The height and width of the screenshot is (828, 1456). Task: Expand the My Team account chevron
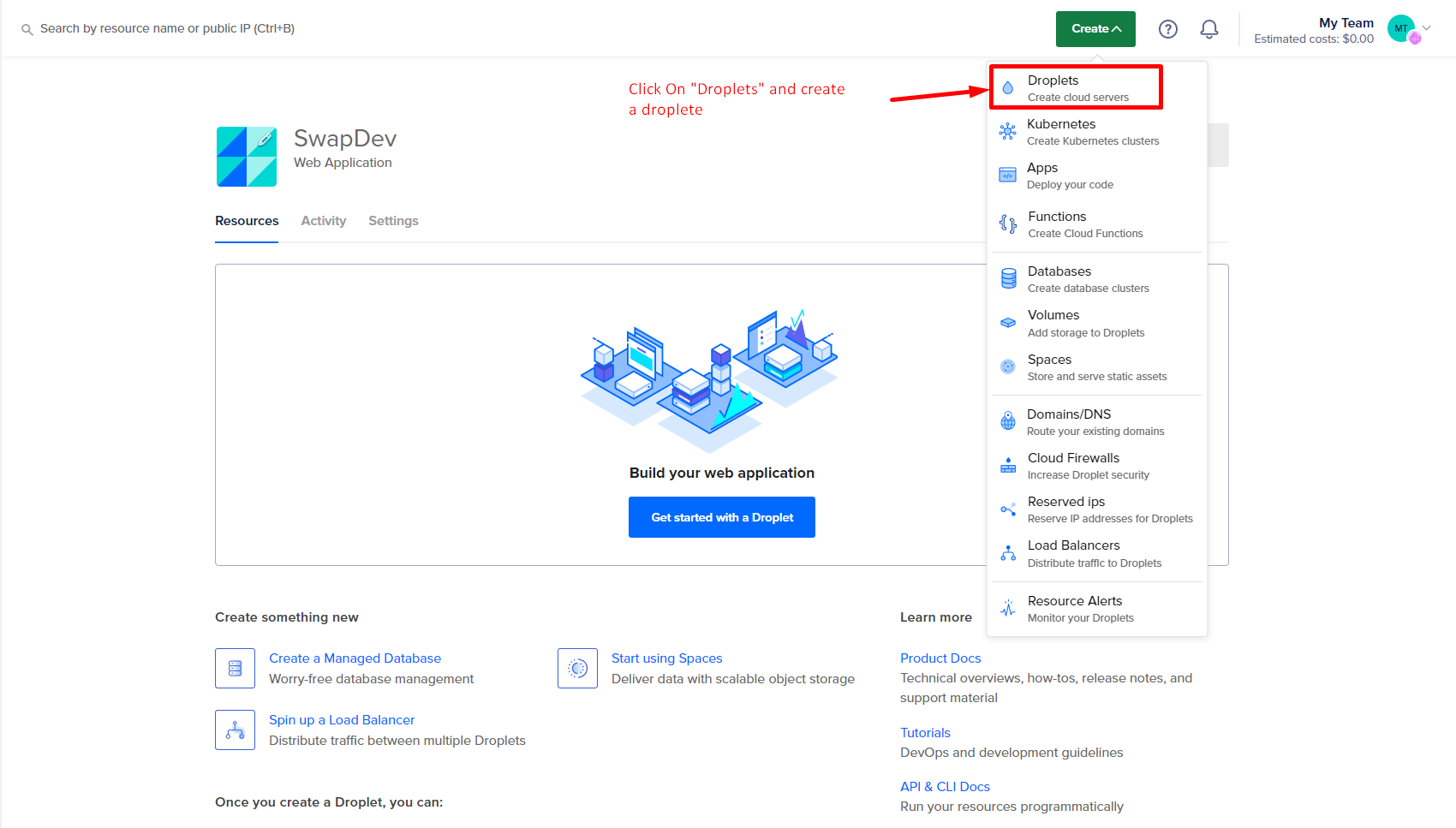pyautogui.click(x=1427, y=27)
